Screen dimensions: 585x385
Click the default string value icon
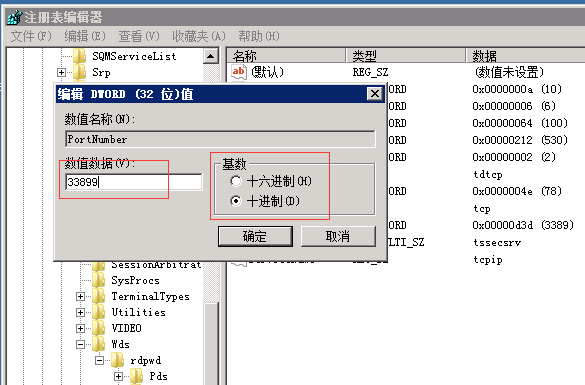(239, 72)
